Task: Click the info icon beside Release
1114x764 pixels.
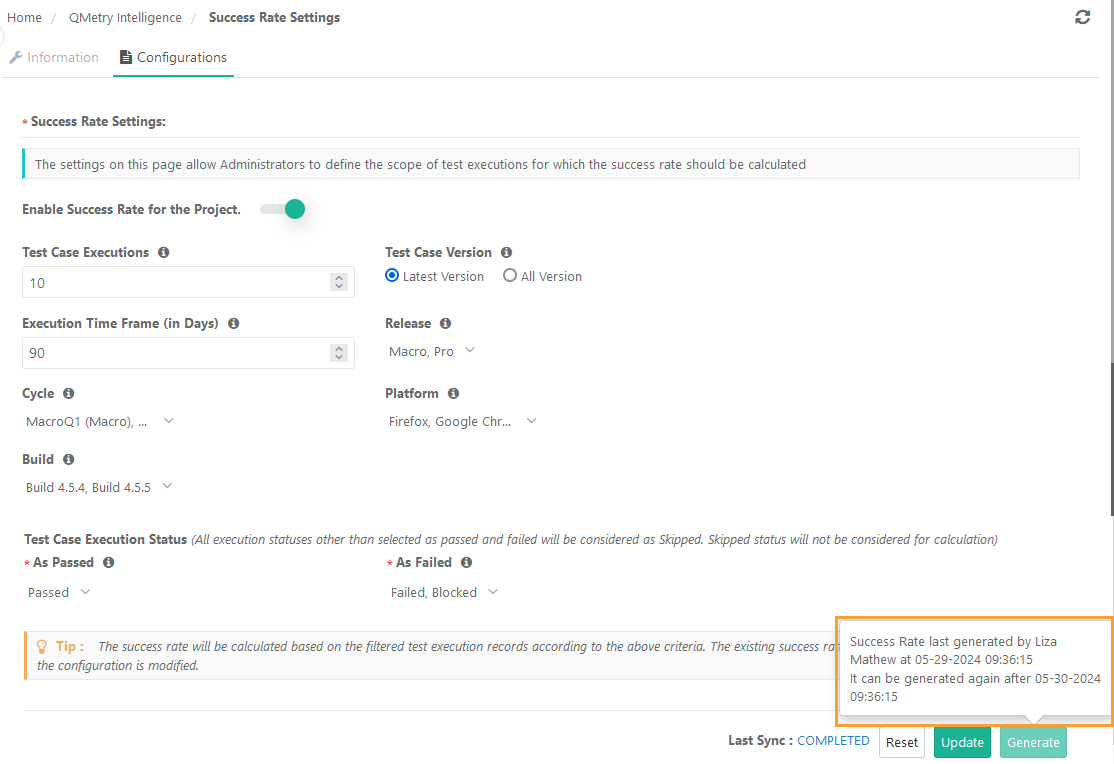Action: 444,323
